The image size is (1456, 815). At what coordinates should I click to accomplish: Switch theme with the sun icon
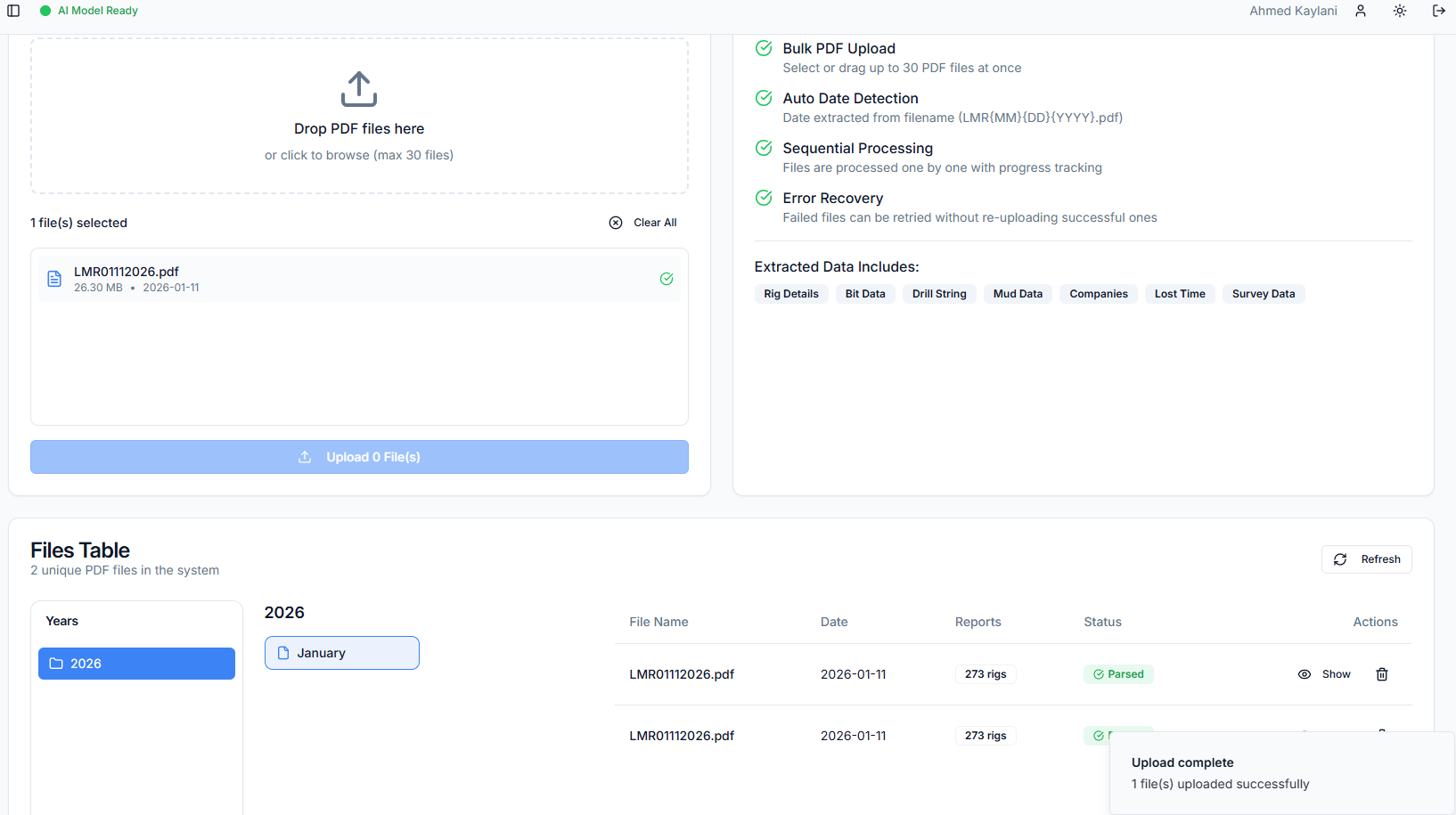pos(1400,11)
